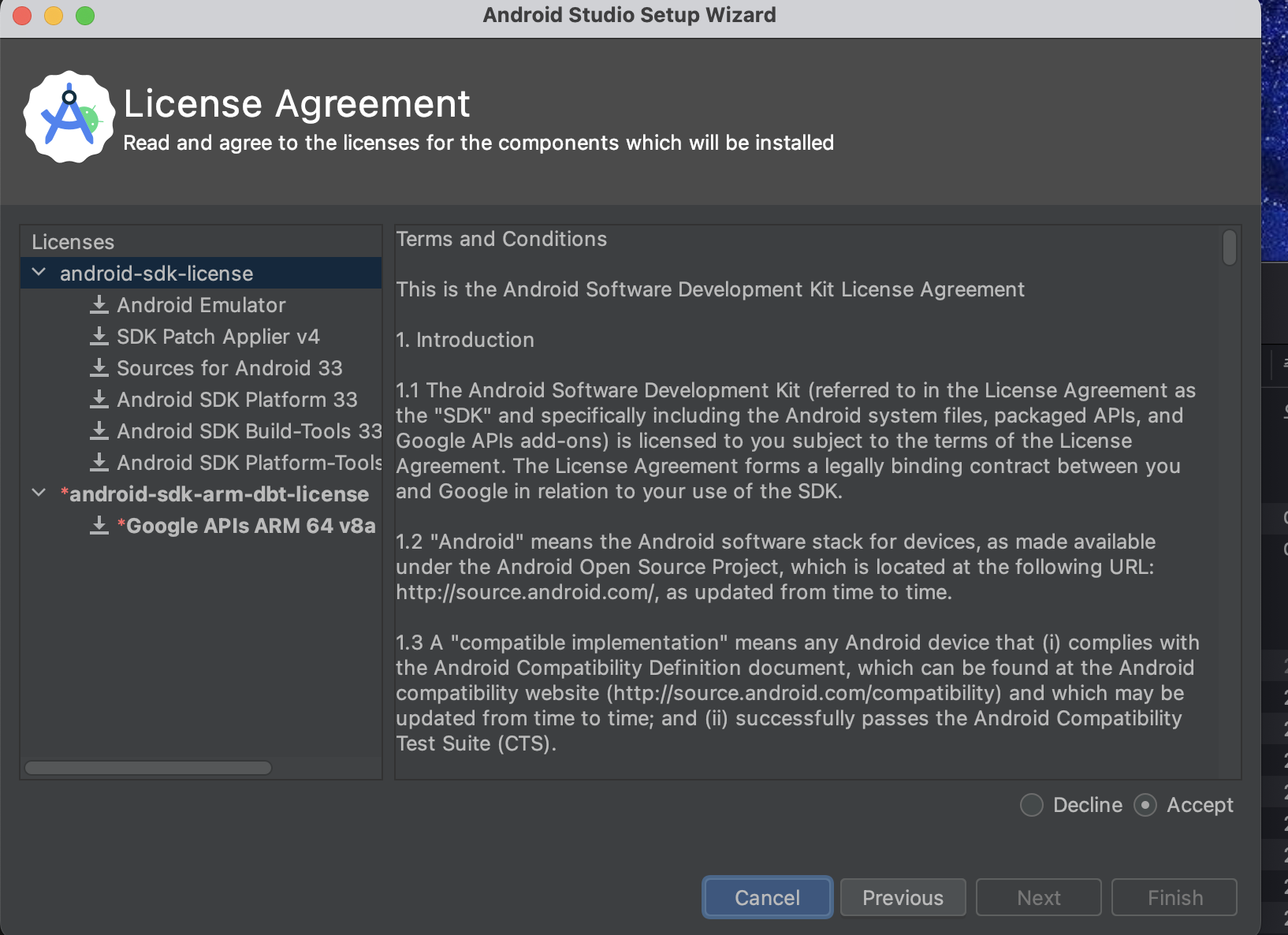The height and width of the screenshot is (935, 1288).
Task: Close the Setup Wizard window with red button
Action: coord(22,15)
